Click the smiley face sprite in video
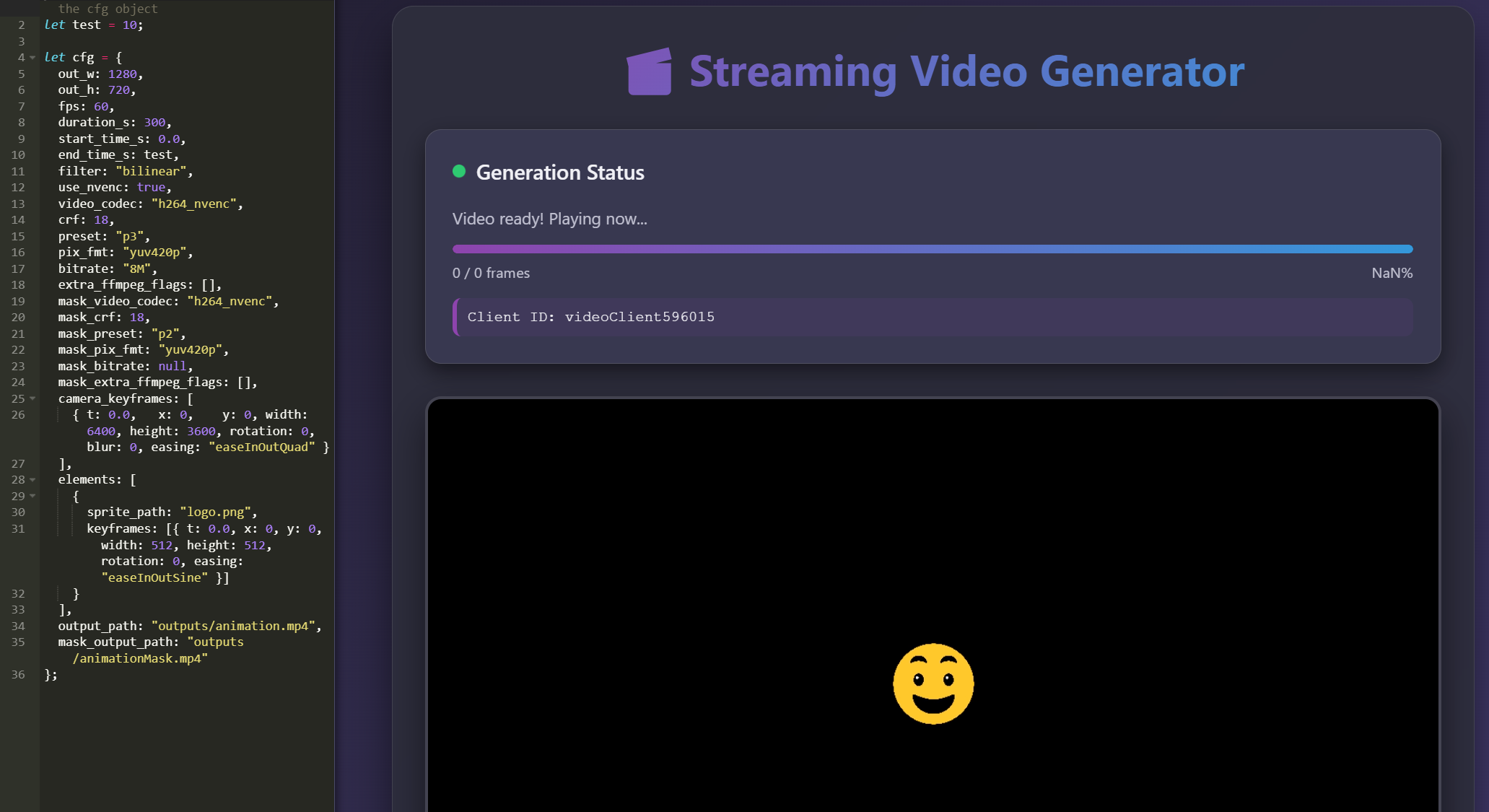1489x812 pixels. (x=933, y=684)
